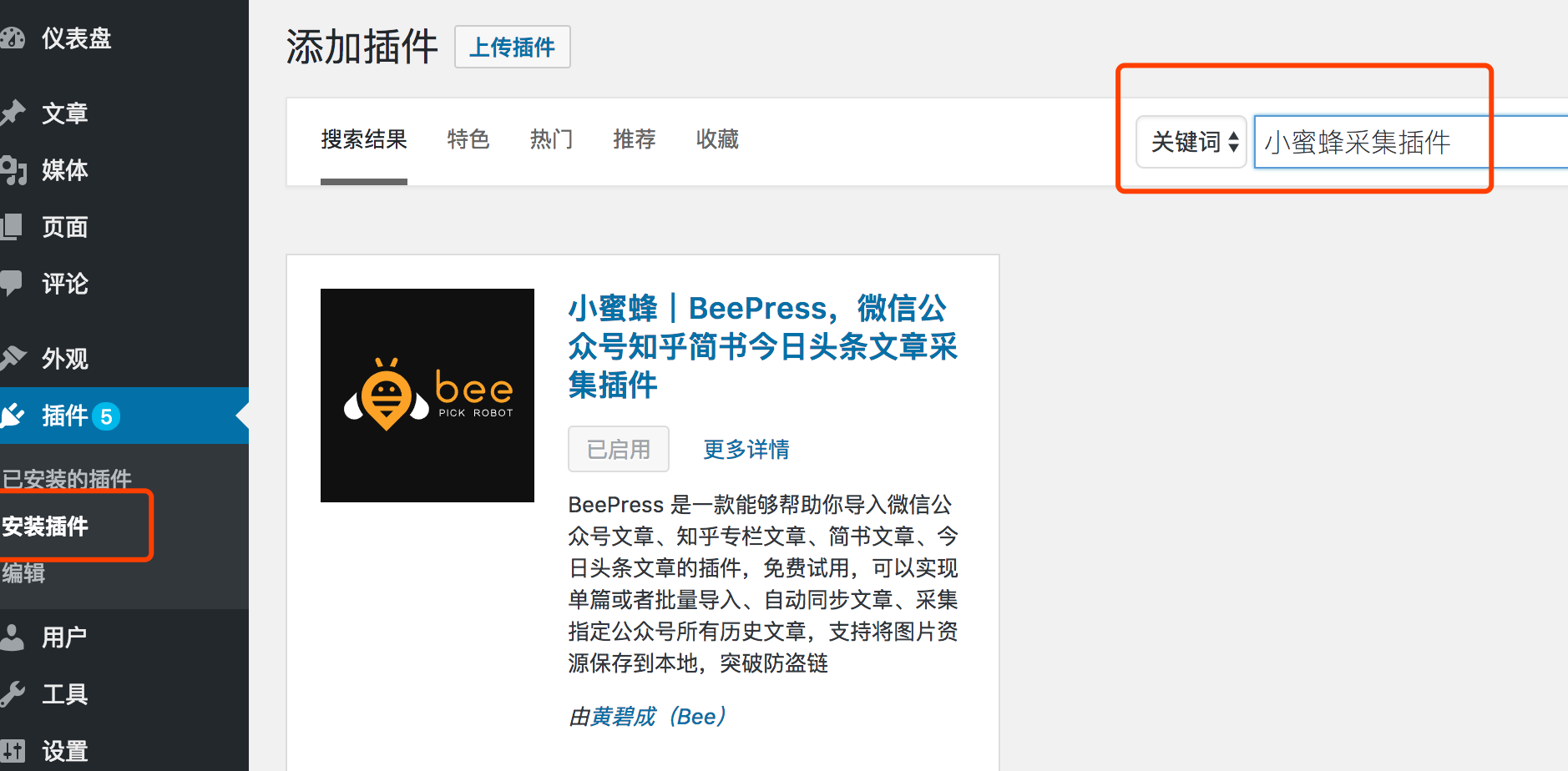The width and height of the screenshot is (1568, 771).
Task: Open the 更多详情 link
Action: pos(746,449)
